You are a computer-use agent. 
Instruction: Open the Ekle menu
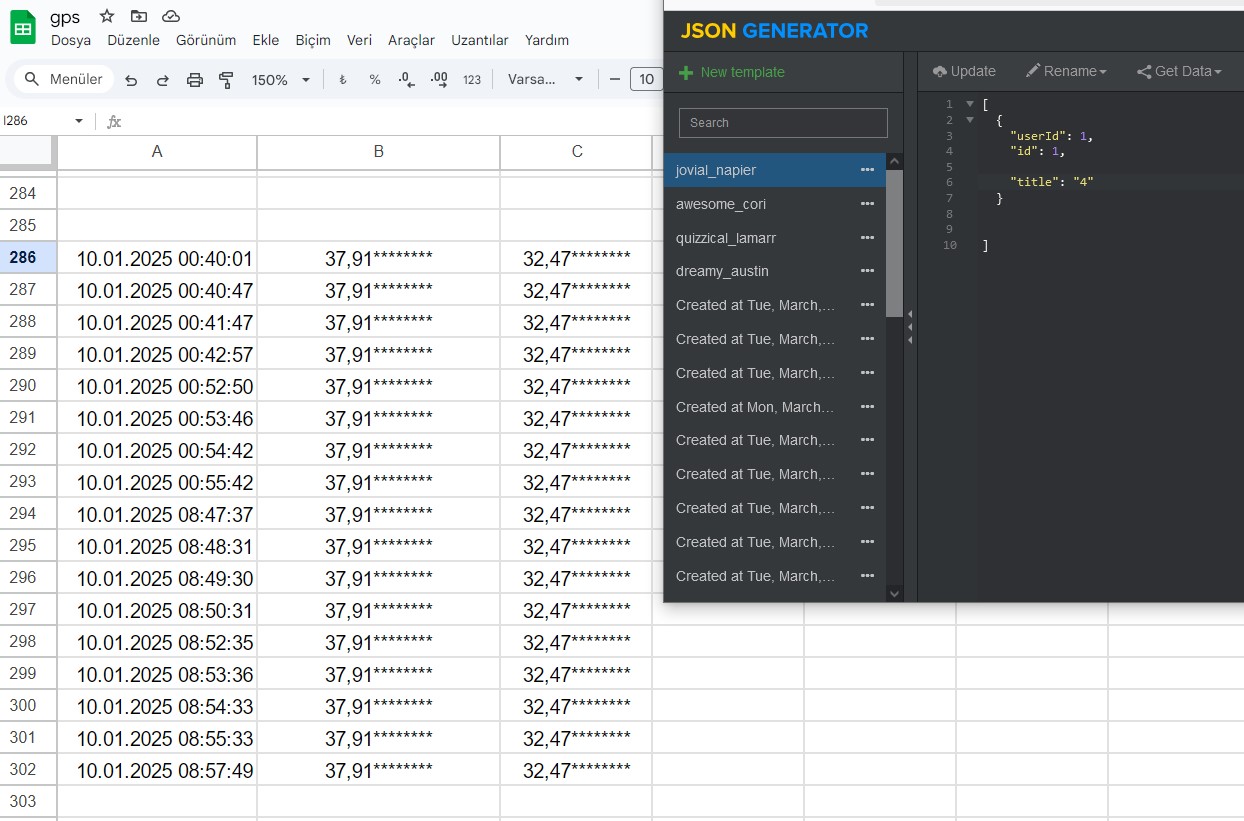266,40
